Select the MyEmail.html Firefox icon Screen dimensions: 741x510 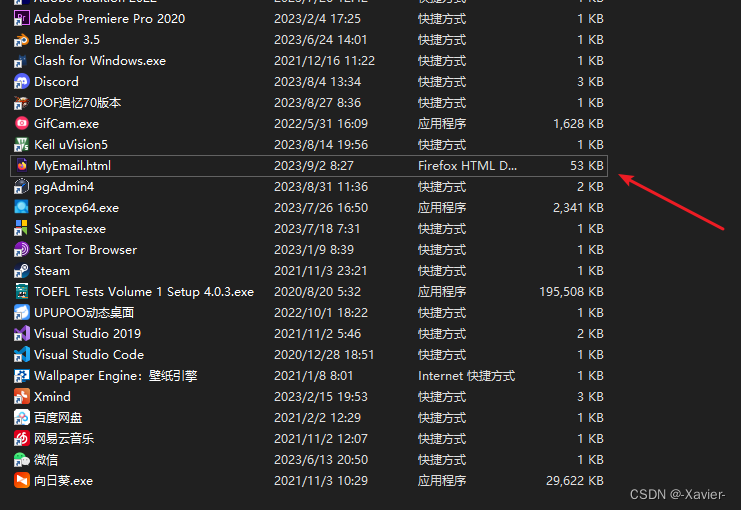[21, 166]
